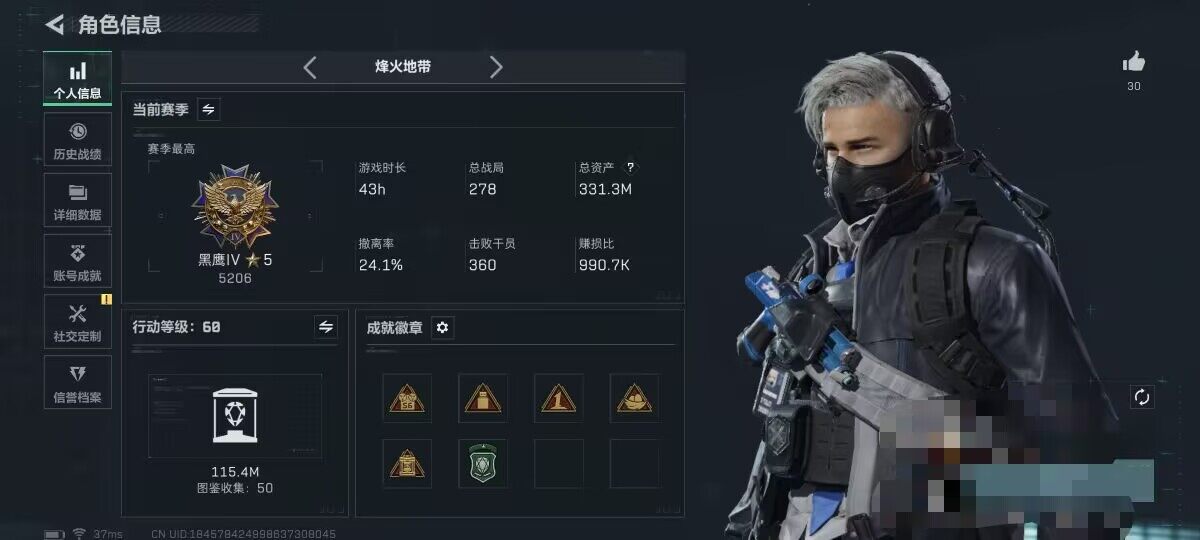The image size is (1200, 540).
Task: Open the 历史战绩 sidebar tab
Action: (77, 141)
